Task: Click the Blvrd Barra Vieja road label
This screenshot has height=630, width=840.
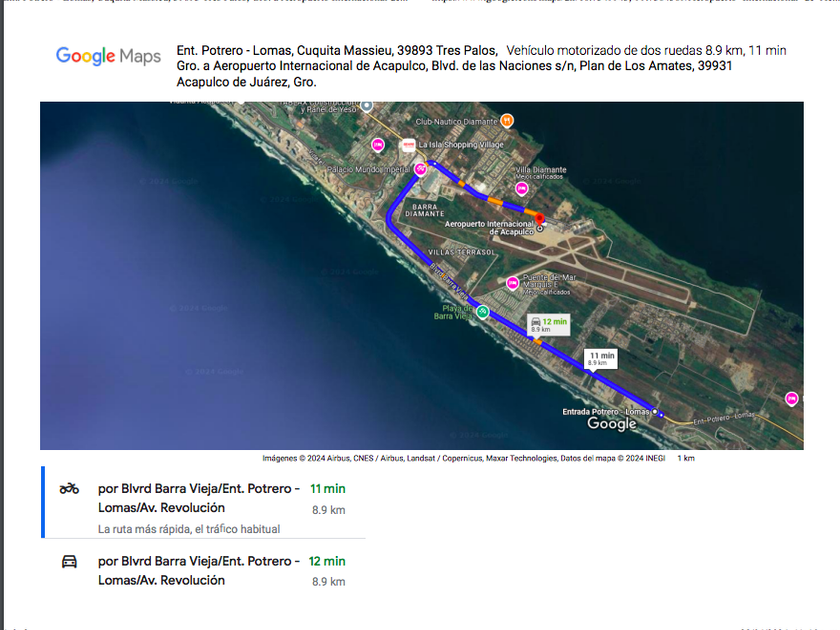Action: (x=449, y=281)
